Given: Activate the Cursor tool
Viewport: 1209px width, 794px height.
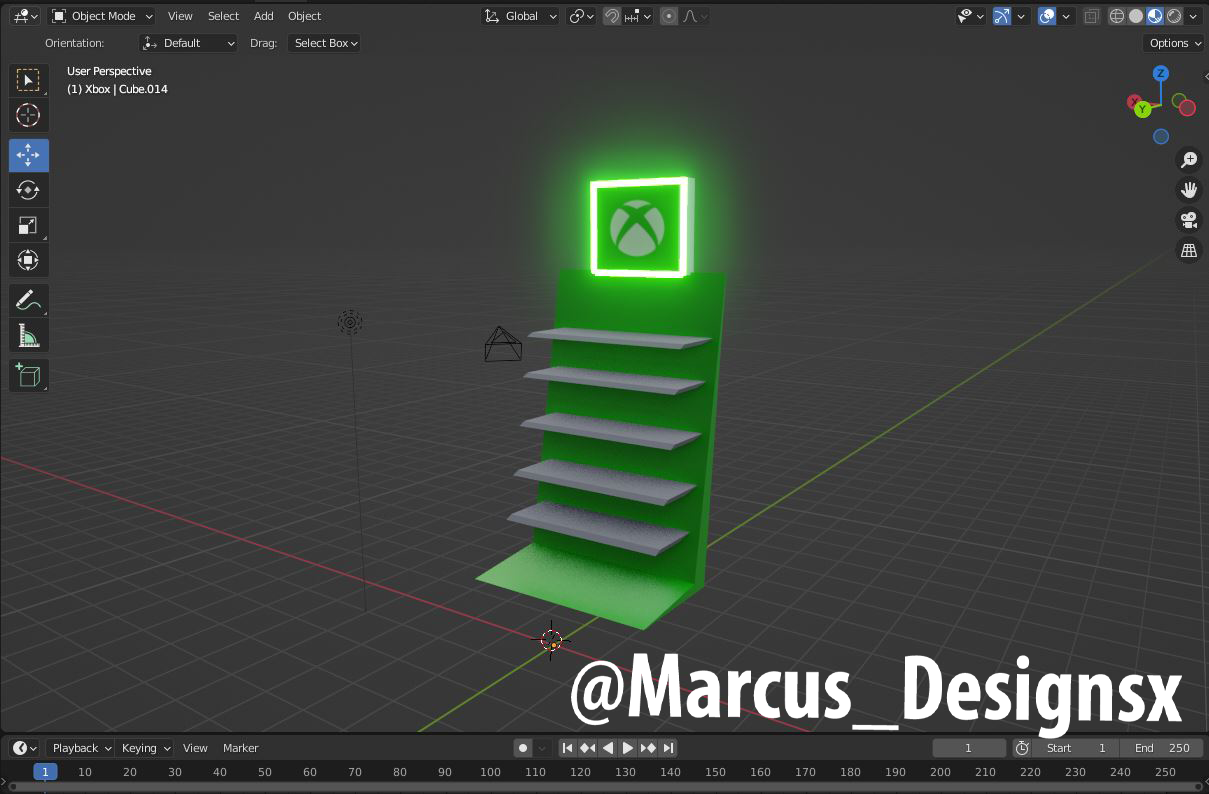Looking at the screenshot, I should click(28, 115).
